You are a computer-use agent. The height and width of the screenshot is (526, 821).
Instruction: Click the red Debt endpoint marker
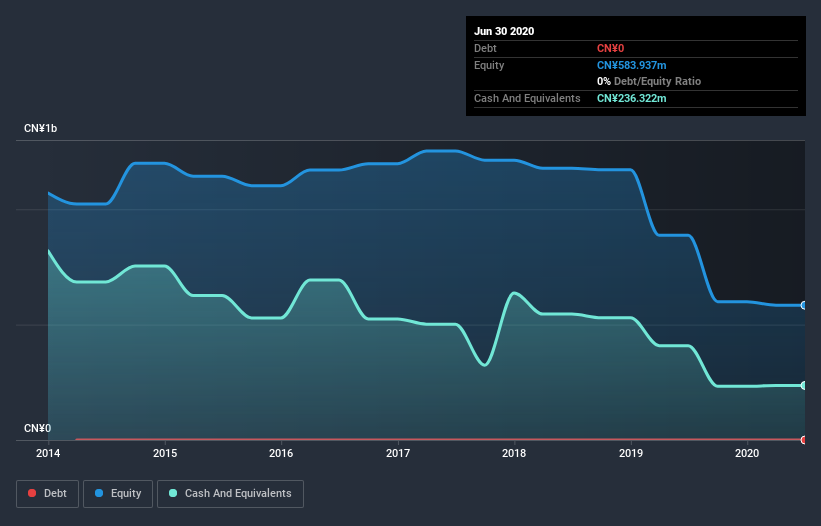click(x=804, y=440)
